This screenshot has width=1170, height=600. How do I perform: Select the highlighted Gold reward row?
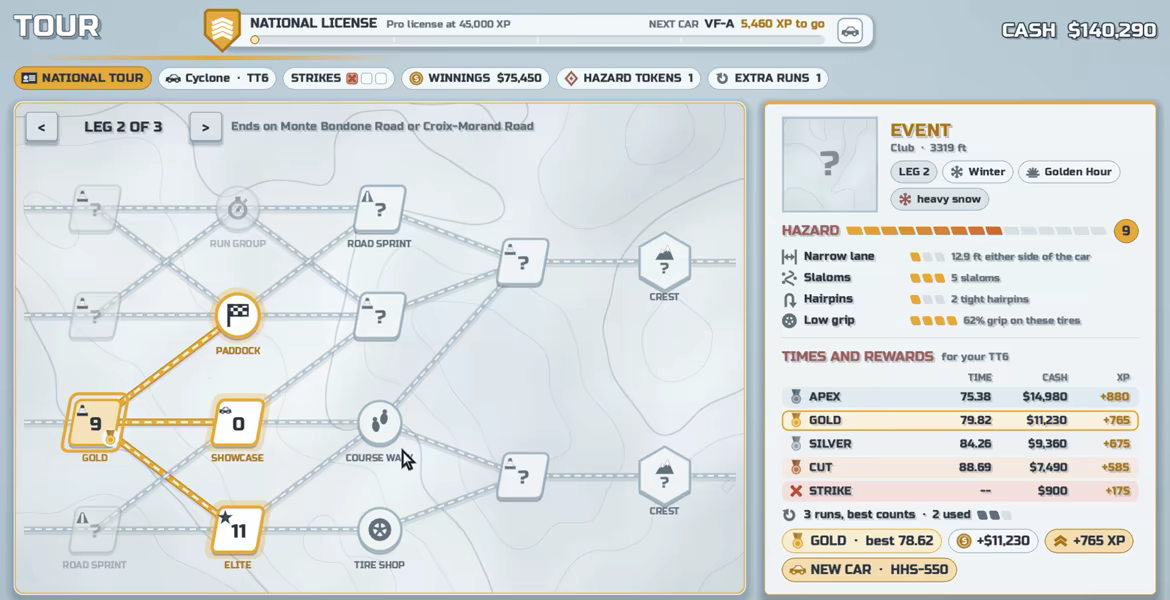960,420
